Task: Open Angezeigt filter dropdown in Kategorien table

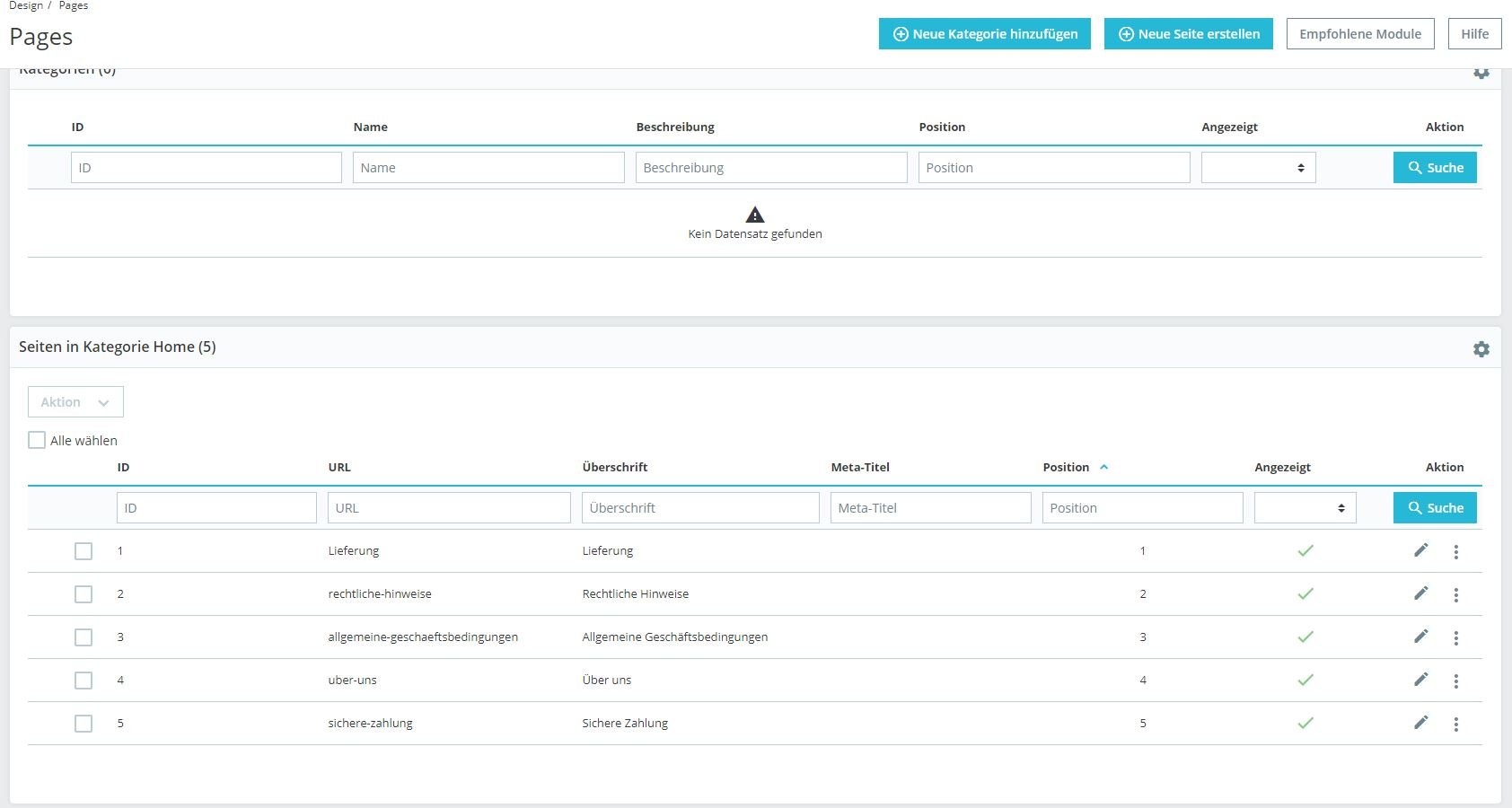Action: 1259,168
